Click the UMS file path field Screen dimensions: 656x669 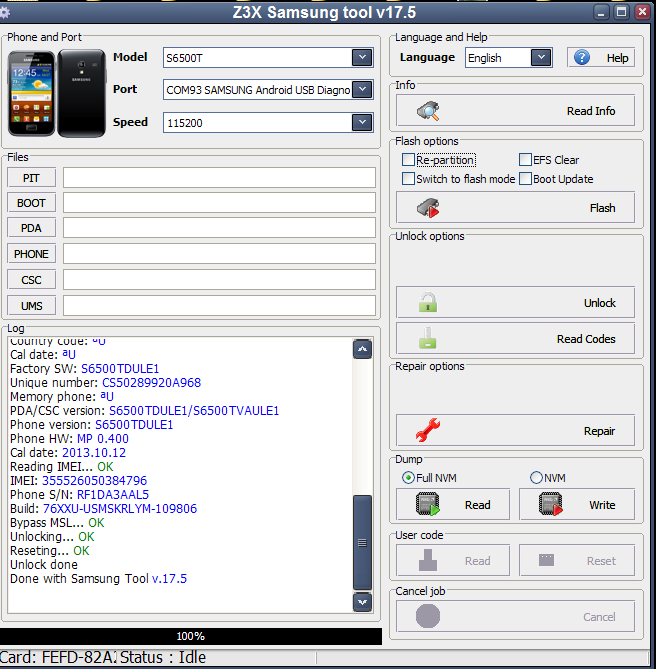coord(219,305)
